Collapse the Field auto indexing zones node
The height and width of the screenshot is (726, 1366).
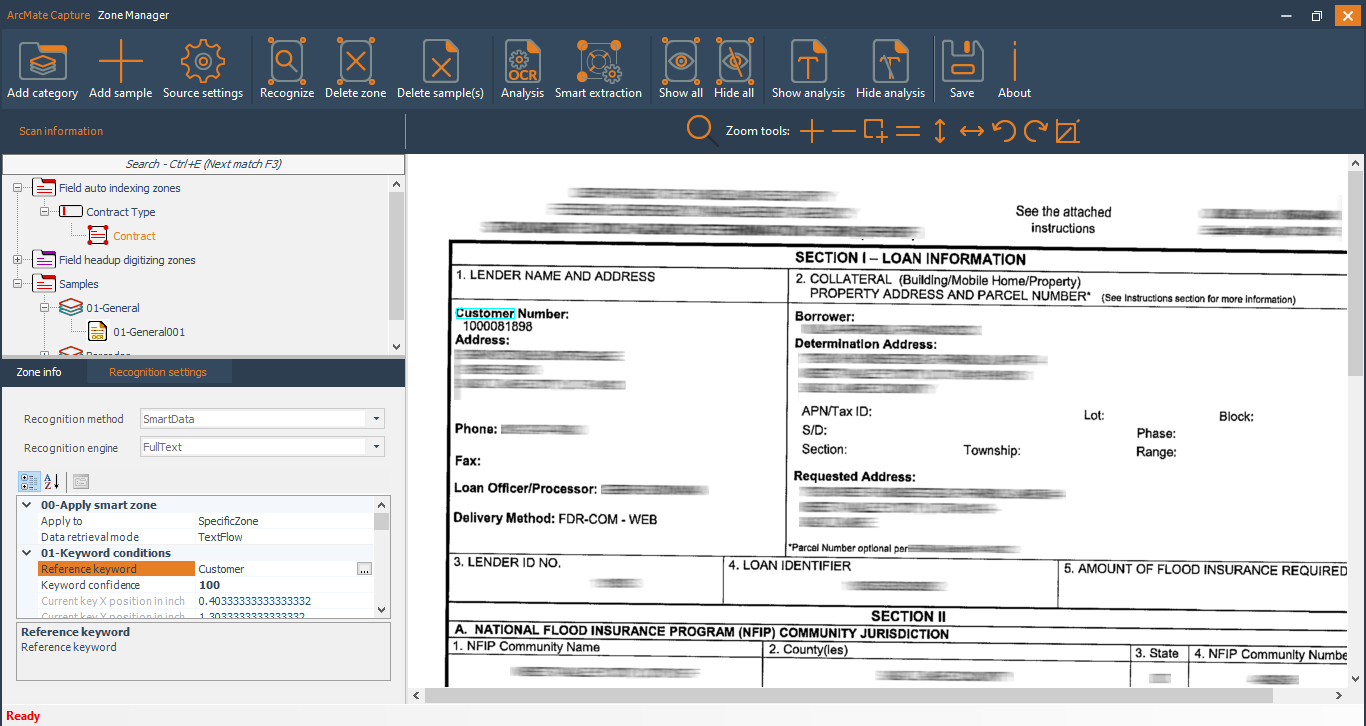pos(16,187)
